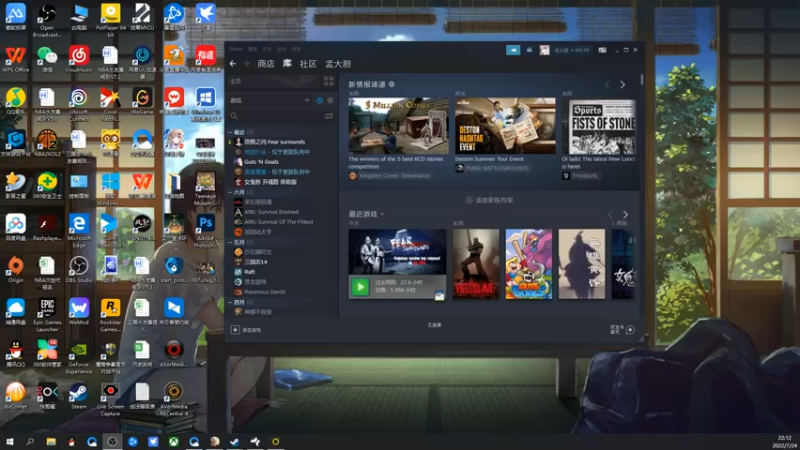Viewport: 800px width, 450px height.
Task: Open the Steam menu in title bar
Action: point(236,49)
